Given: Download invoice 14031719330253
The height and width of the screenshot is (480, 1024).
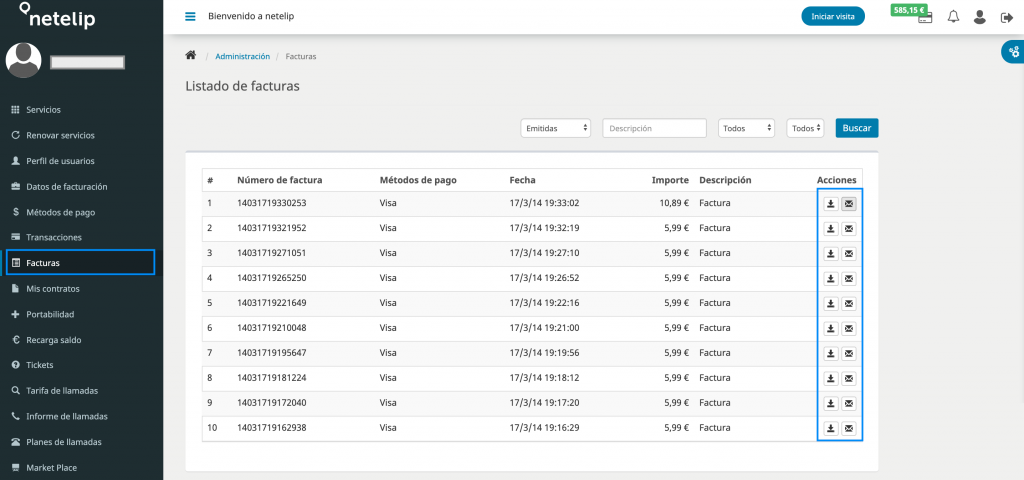Looking at the screenshot, I should click(830, 204).
